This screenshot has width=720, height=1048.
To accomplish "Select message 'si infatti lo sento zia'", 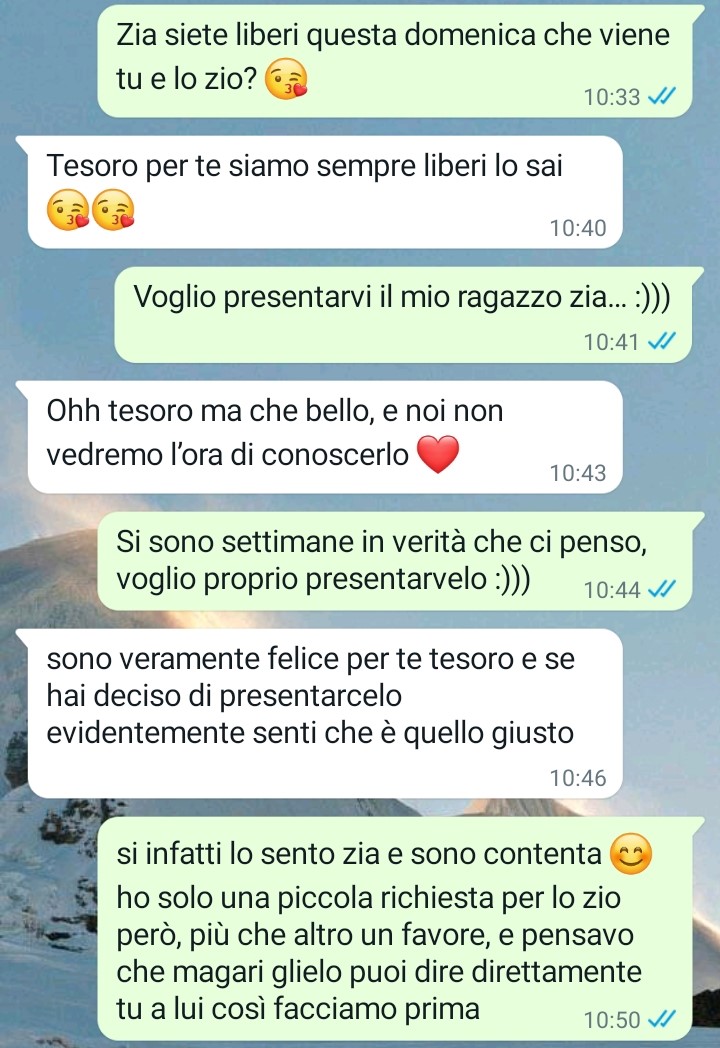I will pyautogui.click(x=395, y=928).
